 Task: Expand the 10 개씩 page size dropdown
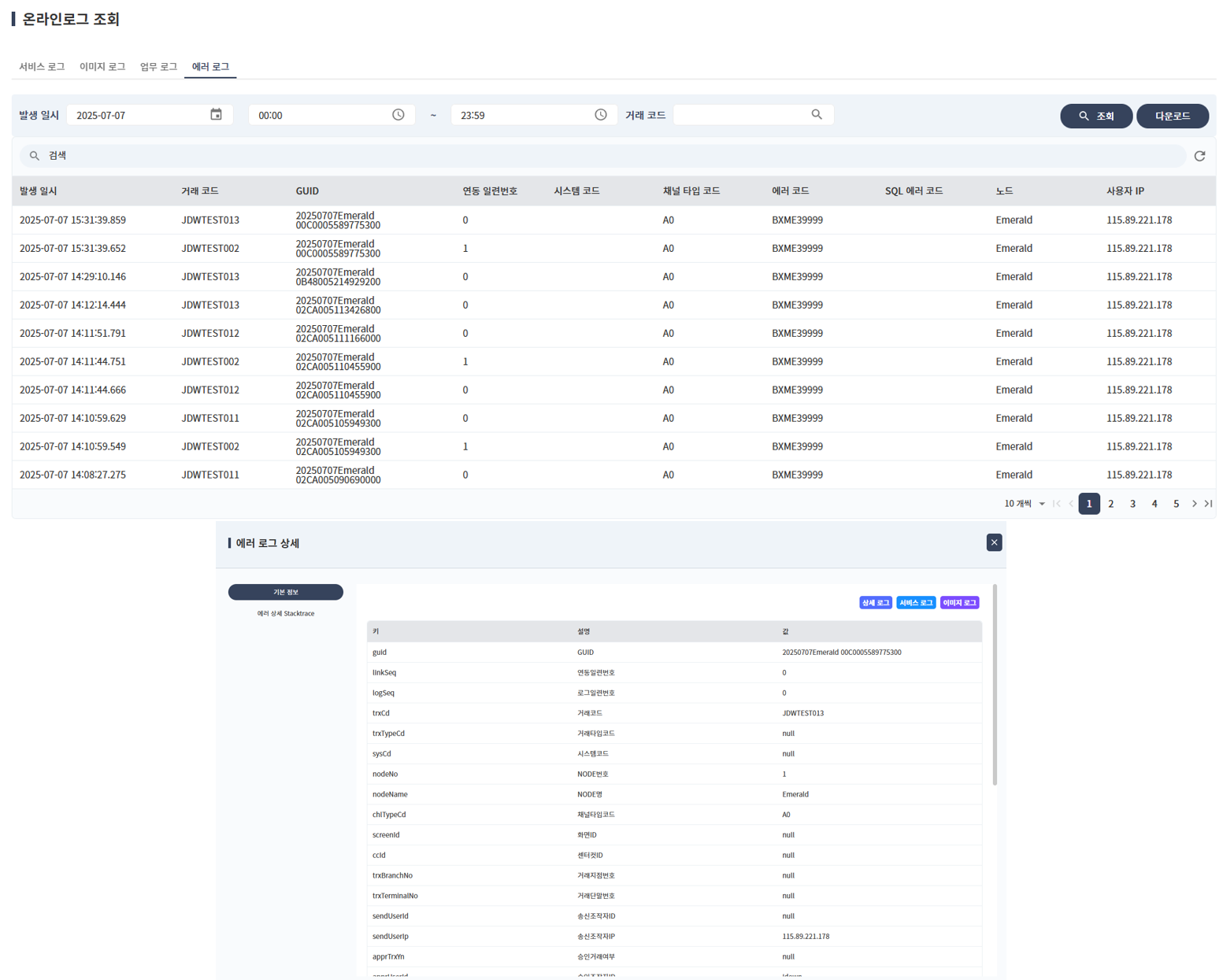(1025, 504)
